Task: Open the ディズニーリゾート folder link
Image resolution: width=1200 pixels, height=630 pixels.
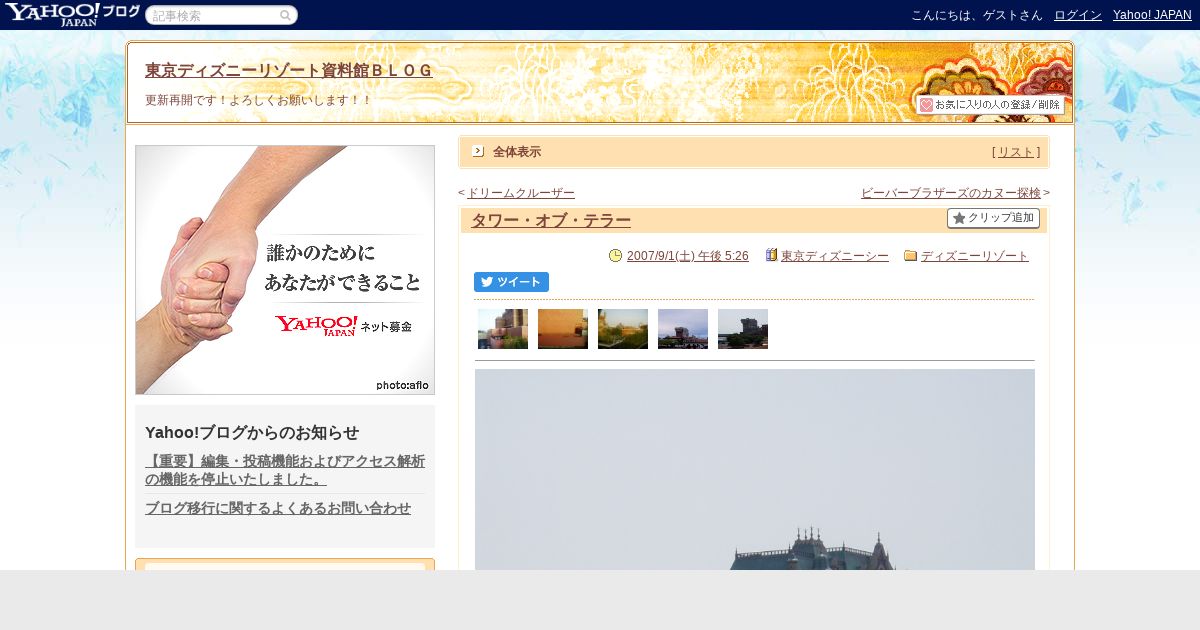Action: coord(975,256)
